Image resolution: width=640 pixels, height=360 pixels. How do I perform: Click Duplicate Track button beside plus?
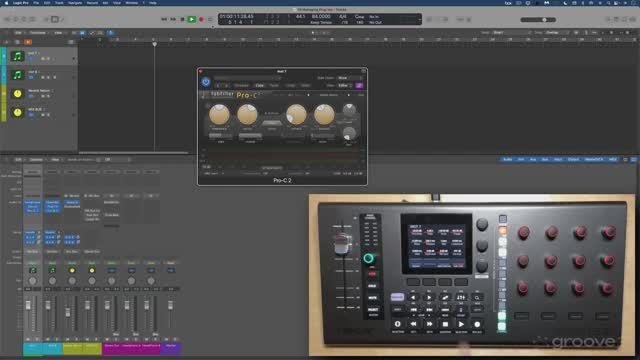click(x=17, y=42)
